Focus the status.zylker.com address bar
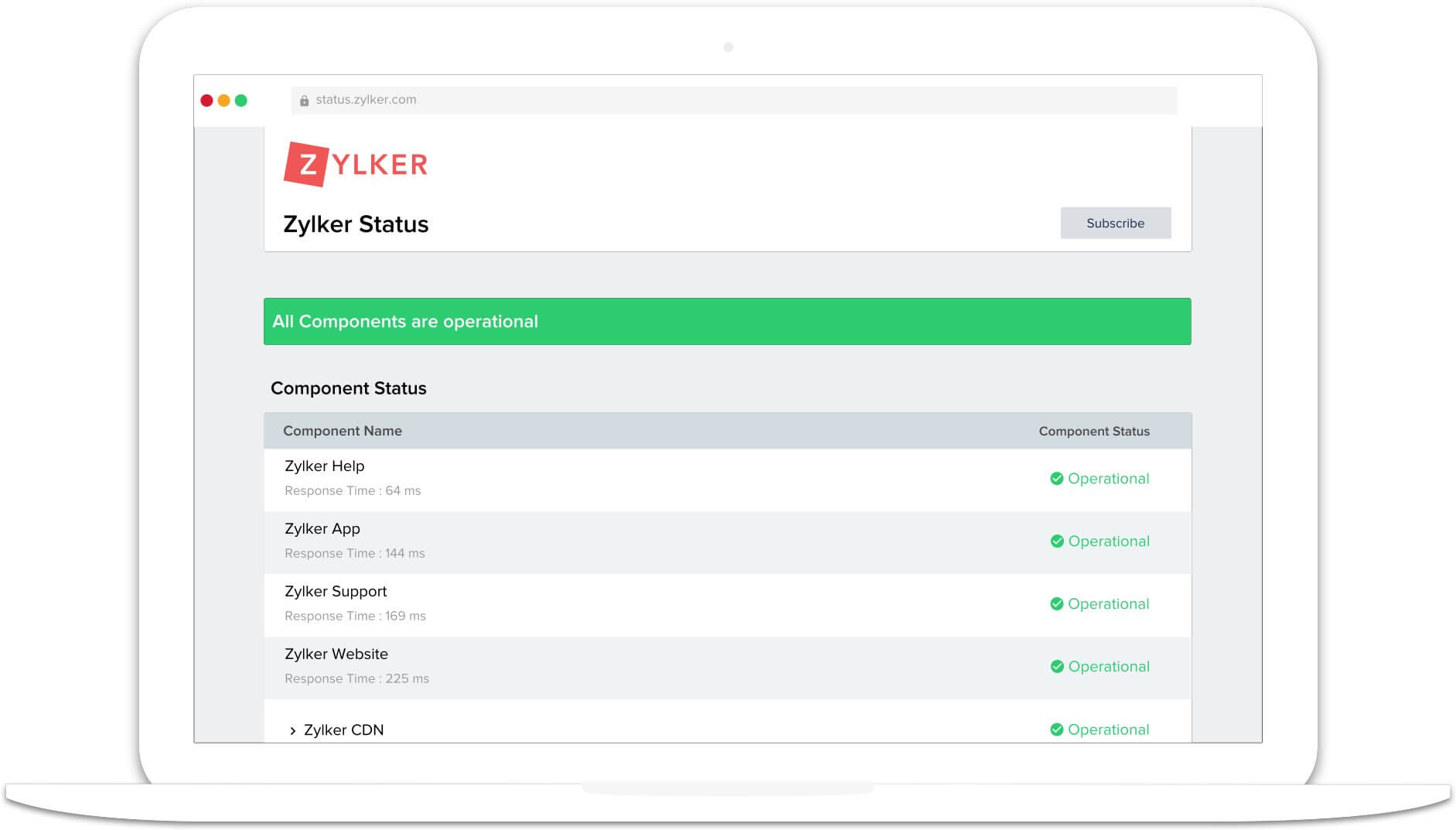 (x=734, y=100)
